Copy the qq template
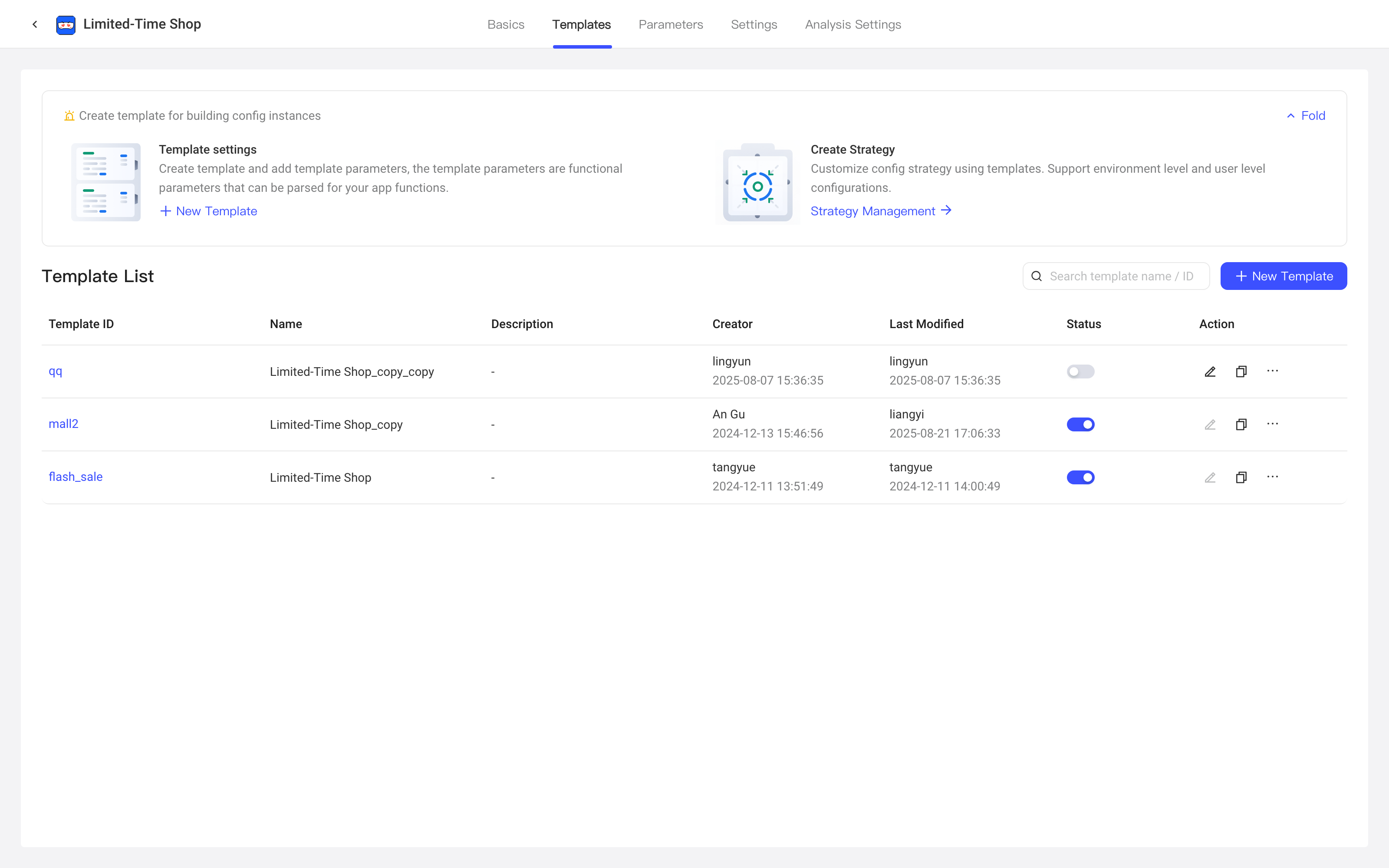The image size is (1389, 868). 1241,372
